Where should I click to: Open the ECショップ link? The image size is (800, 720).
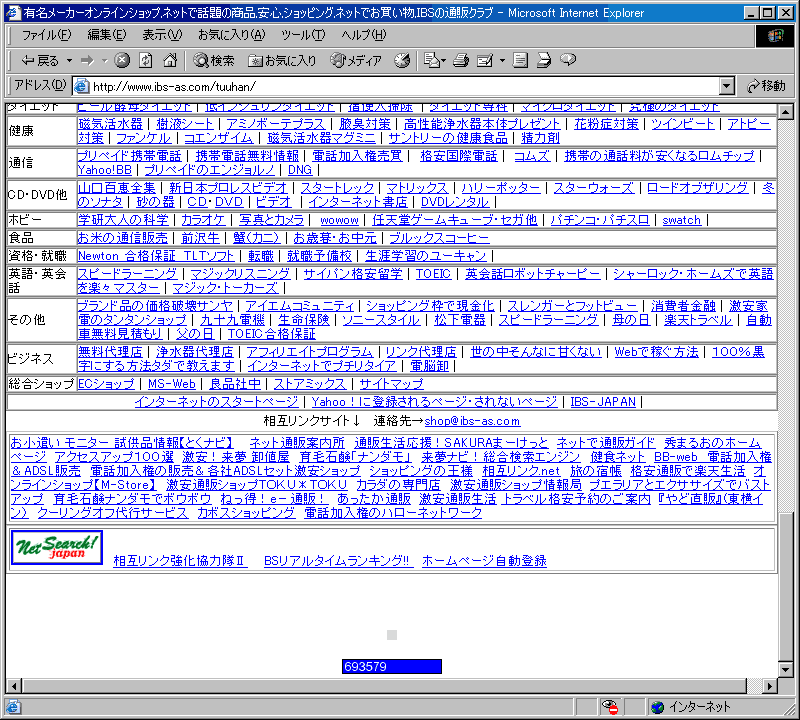106,384
